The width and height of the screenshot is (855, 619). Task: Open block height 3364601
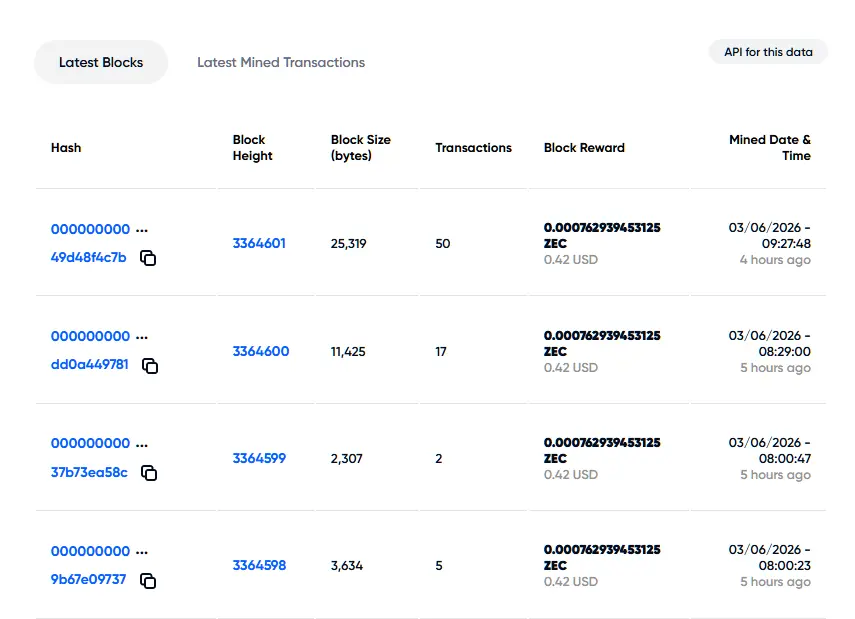[259, 243]
